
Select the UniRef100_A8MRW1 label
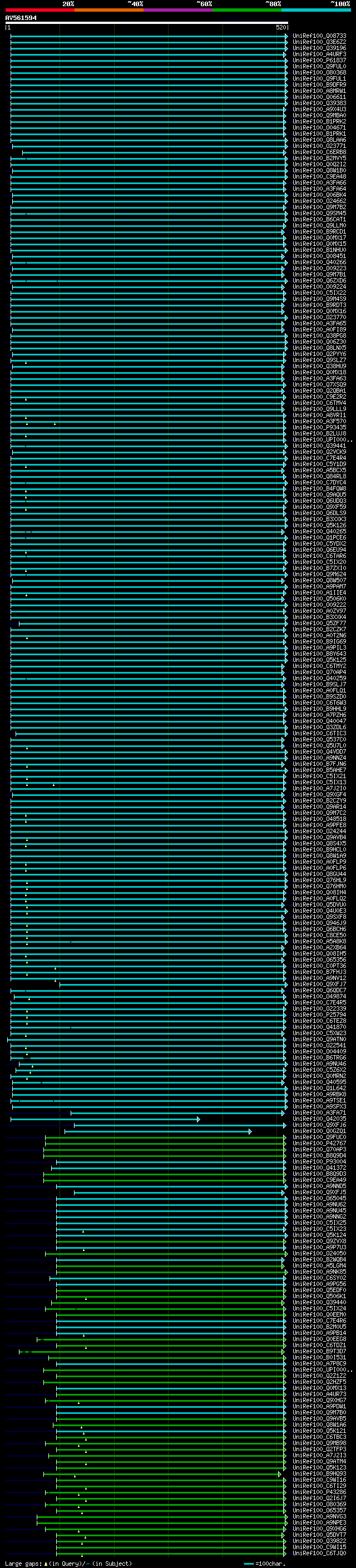tap(319, 91)
